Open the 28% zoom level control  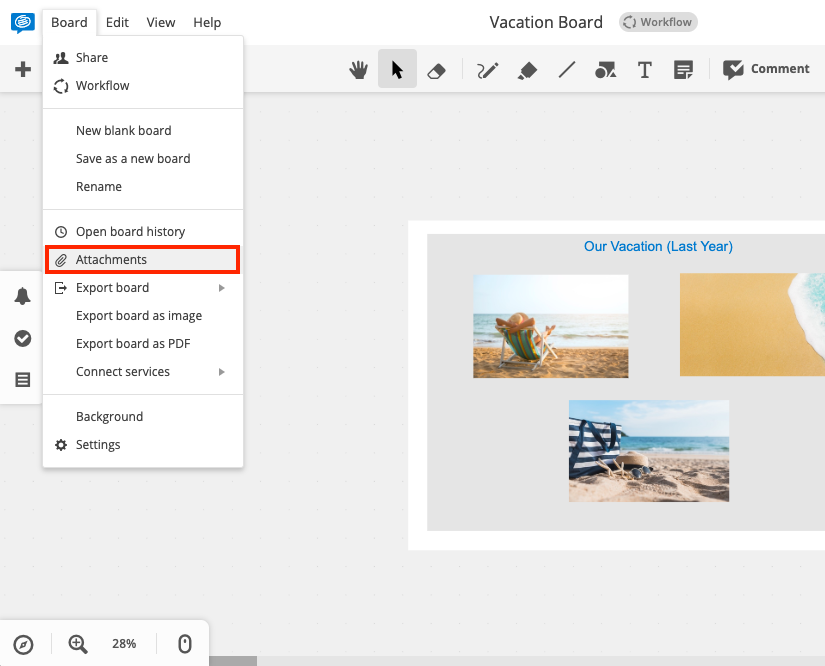[x=124, y=643]
